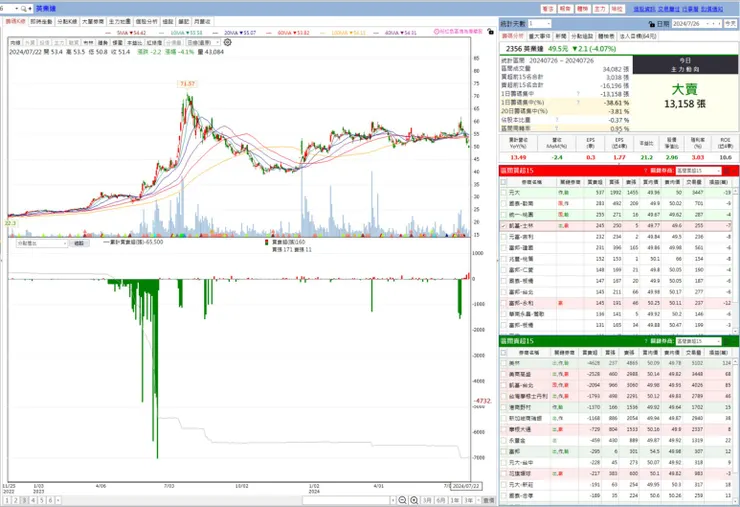This screenshot has height=507, width=740.
Task: Select layout page 6 at bottom left
Action: tap(50, 500)
